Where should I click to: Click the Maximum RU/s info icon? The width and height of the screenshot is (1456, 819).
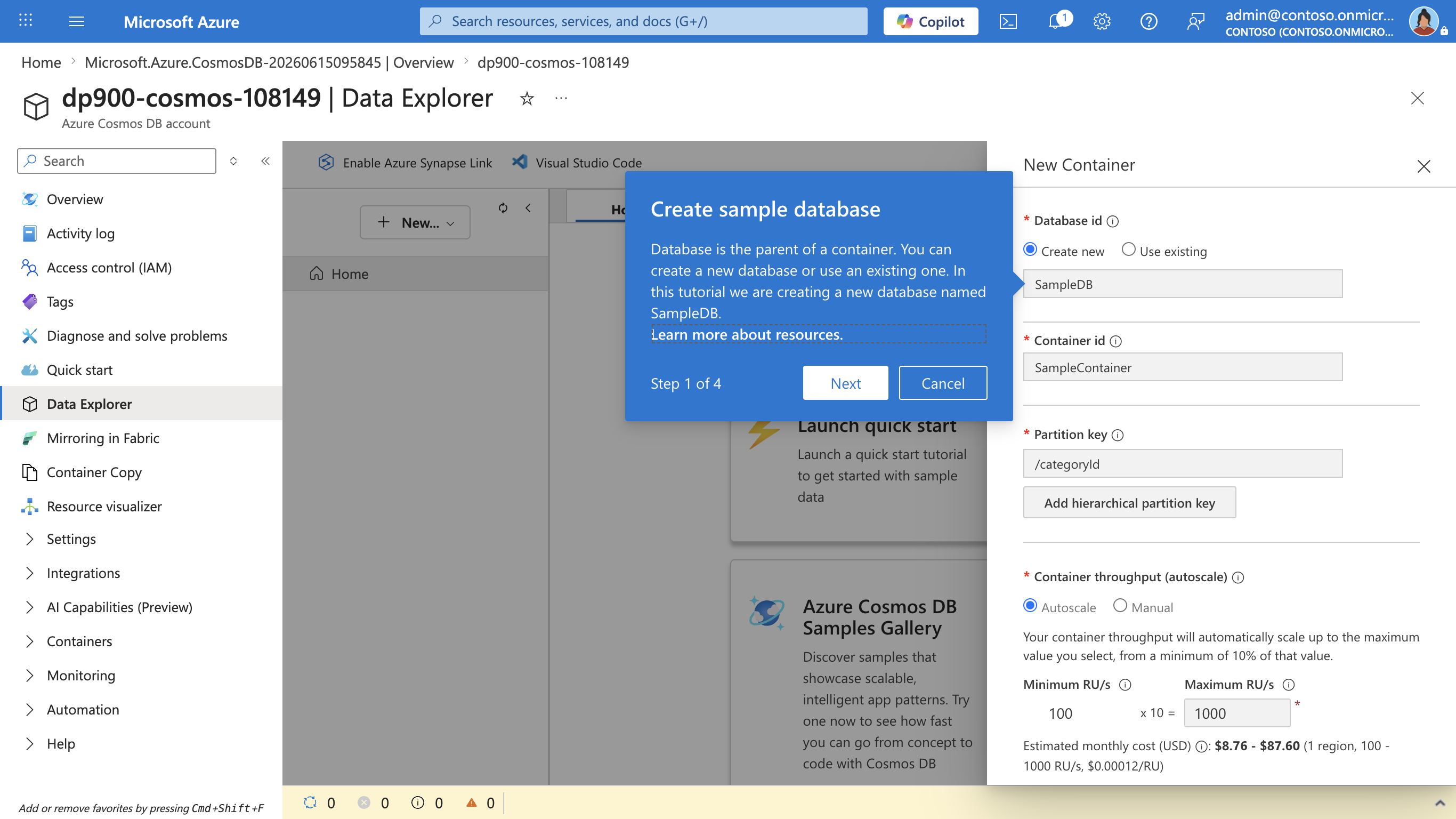tap(1289, 685)
